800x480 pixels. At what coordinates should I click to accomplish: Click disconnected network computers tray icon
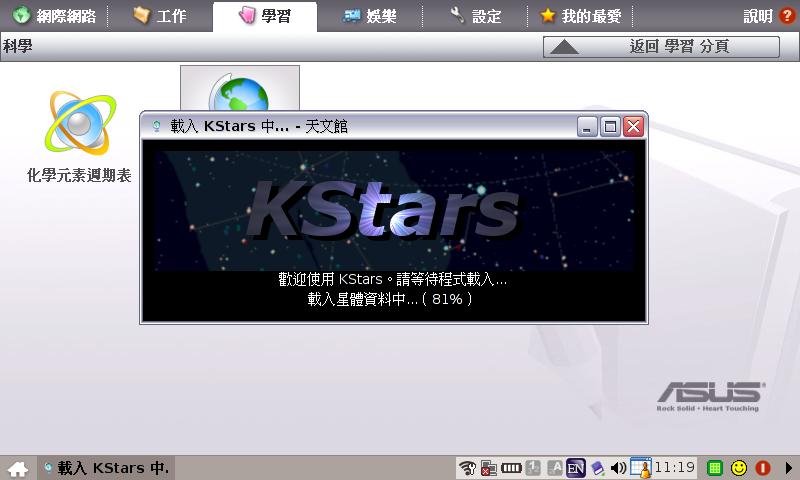pyautogui.click(x=488, y=468)
